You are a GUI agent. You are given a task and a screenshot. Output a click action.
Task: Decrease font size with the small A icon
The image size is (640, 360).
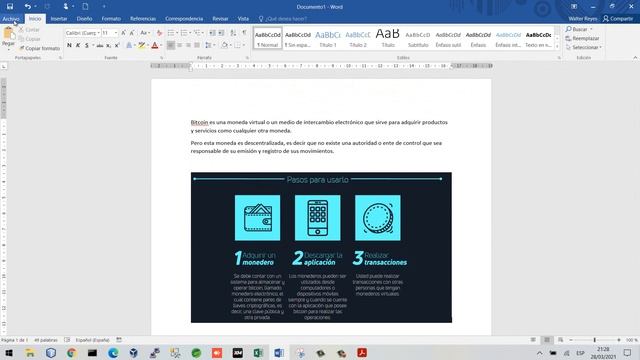click(132, 33)
